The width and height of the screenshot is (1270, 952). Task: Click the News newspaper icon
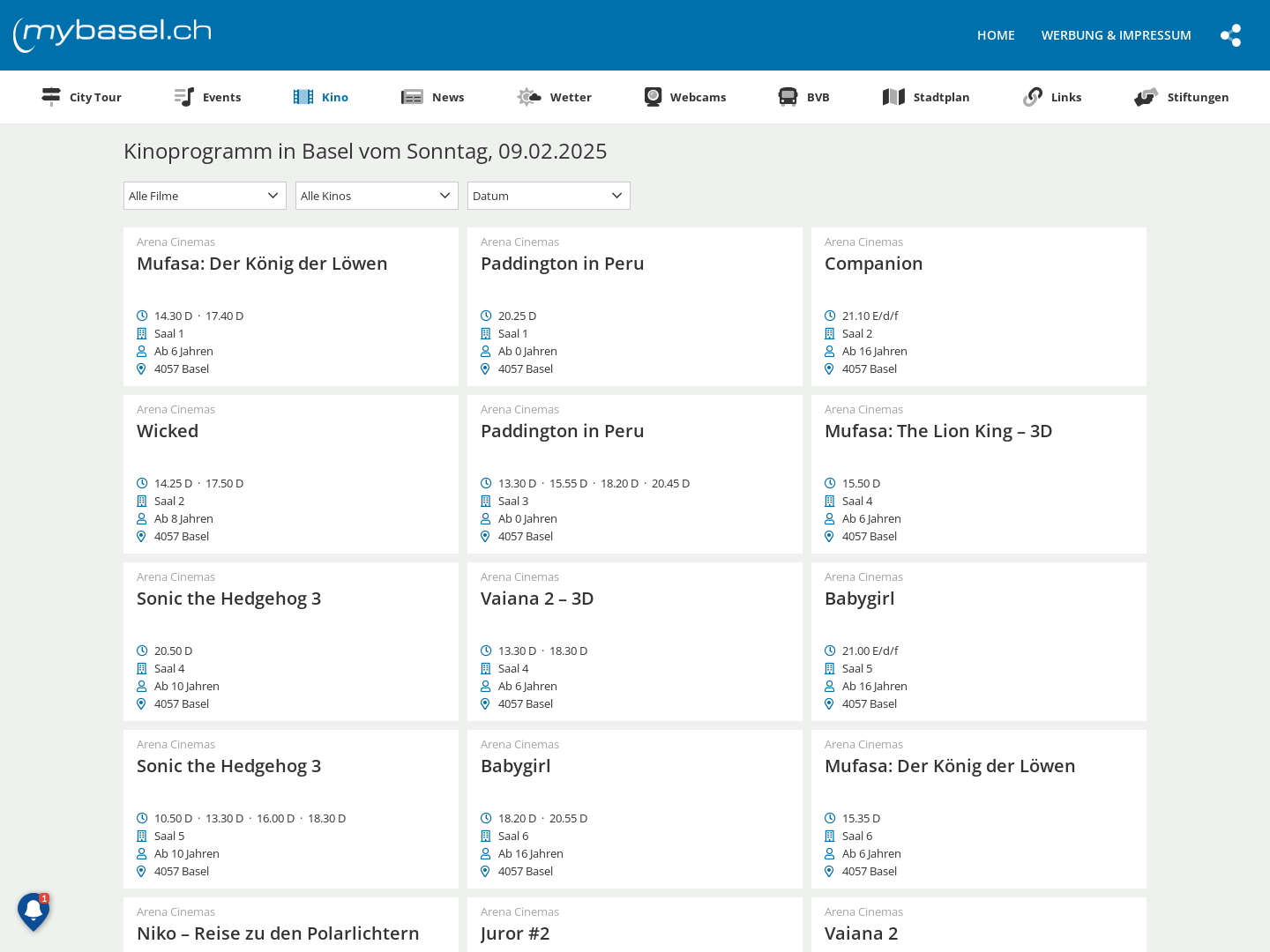412,97
